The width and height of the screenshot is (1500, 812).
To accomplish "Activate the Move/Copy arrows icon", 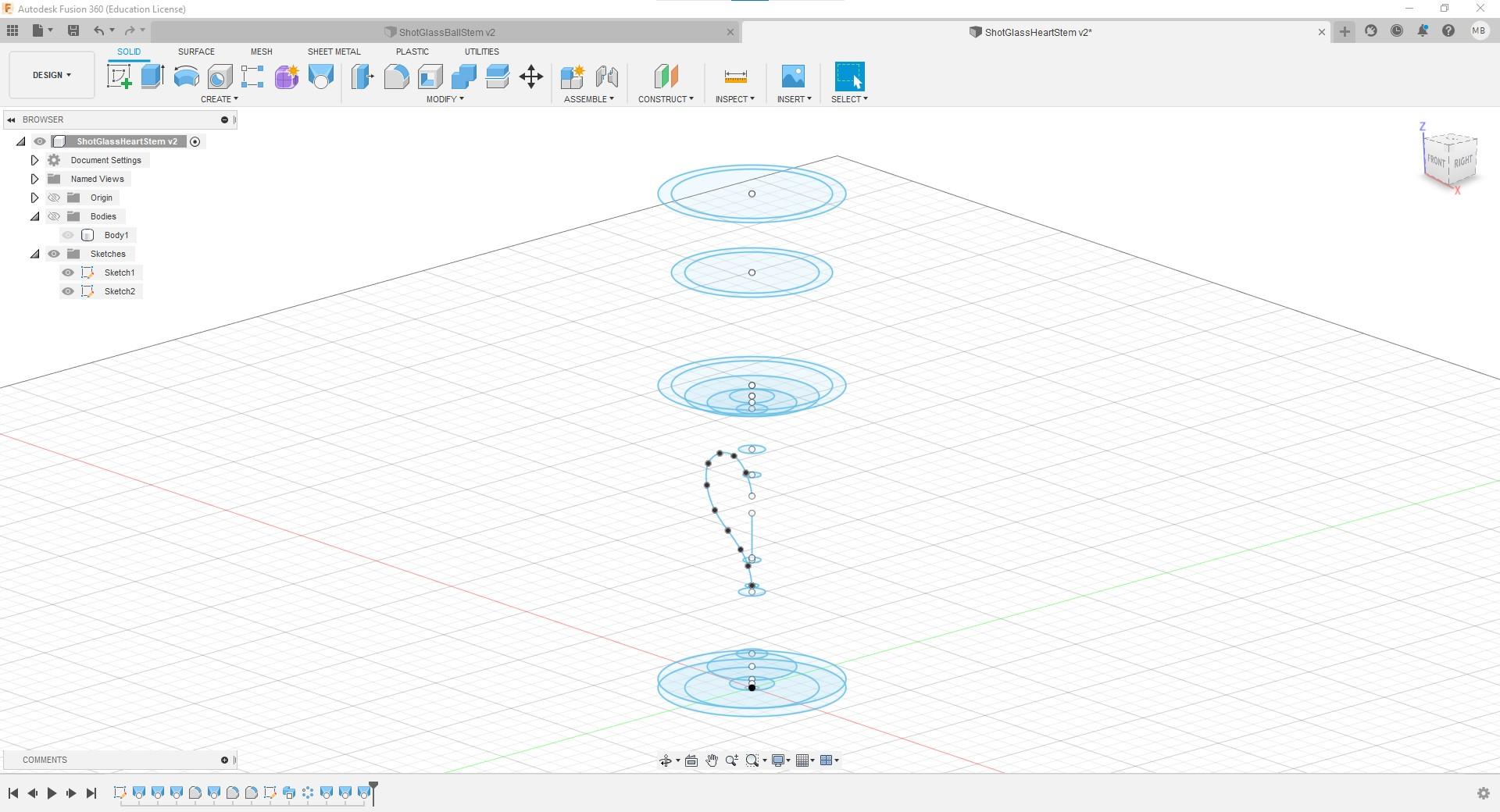I will click(531, 77).
